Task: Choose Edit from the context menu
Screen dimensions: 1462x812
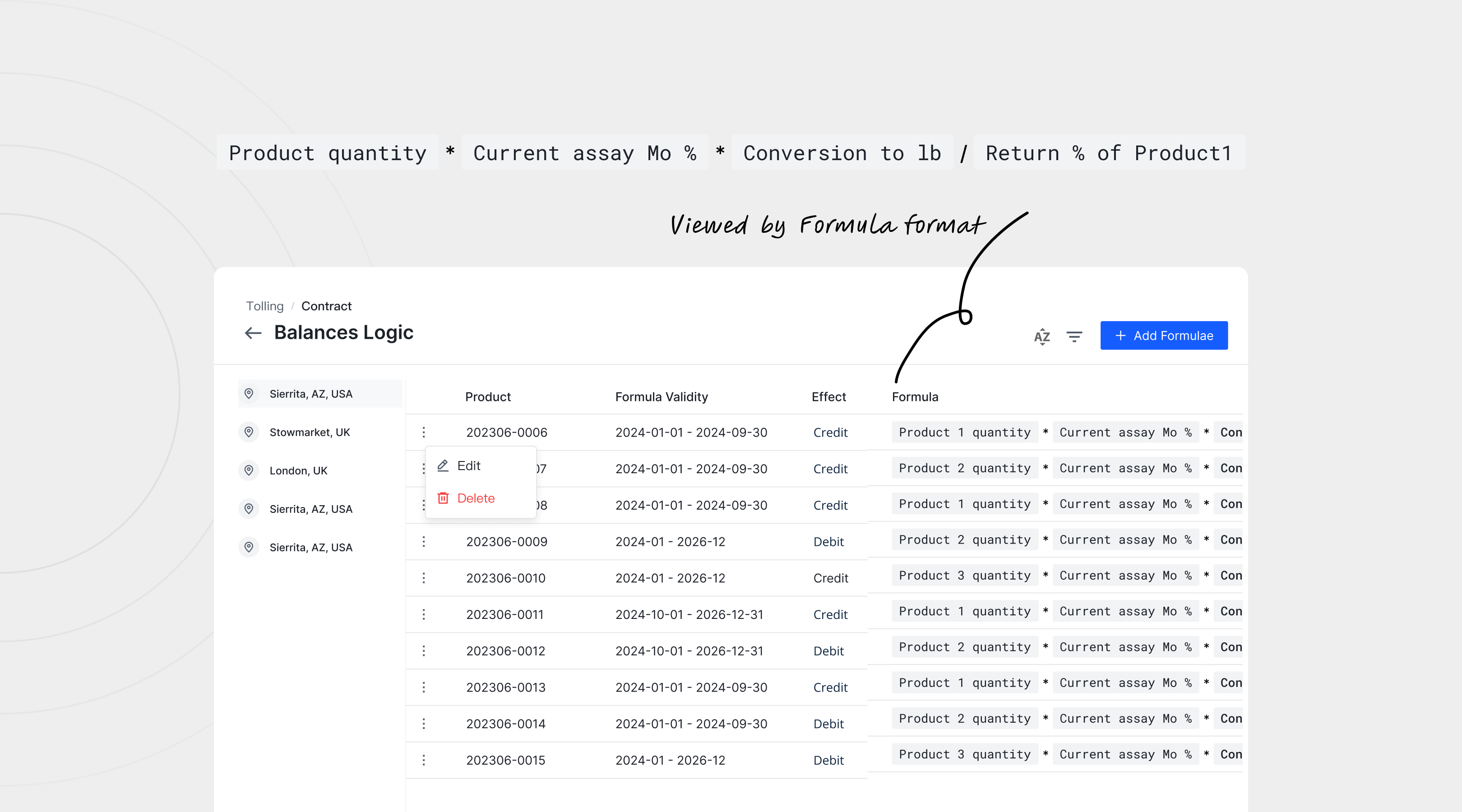Action: [x=469, y=466]
